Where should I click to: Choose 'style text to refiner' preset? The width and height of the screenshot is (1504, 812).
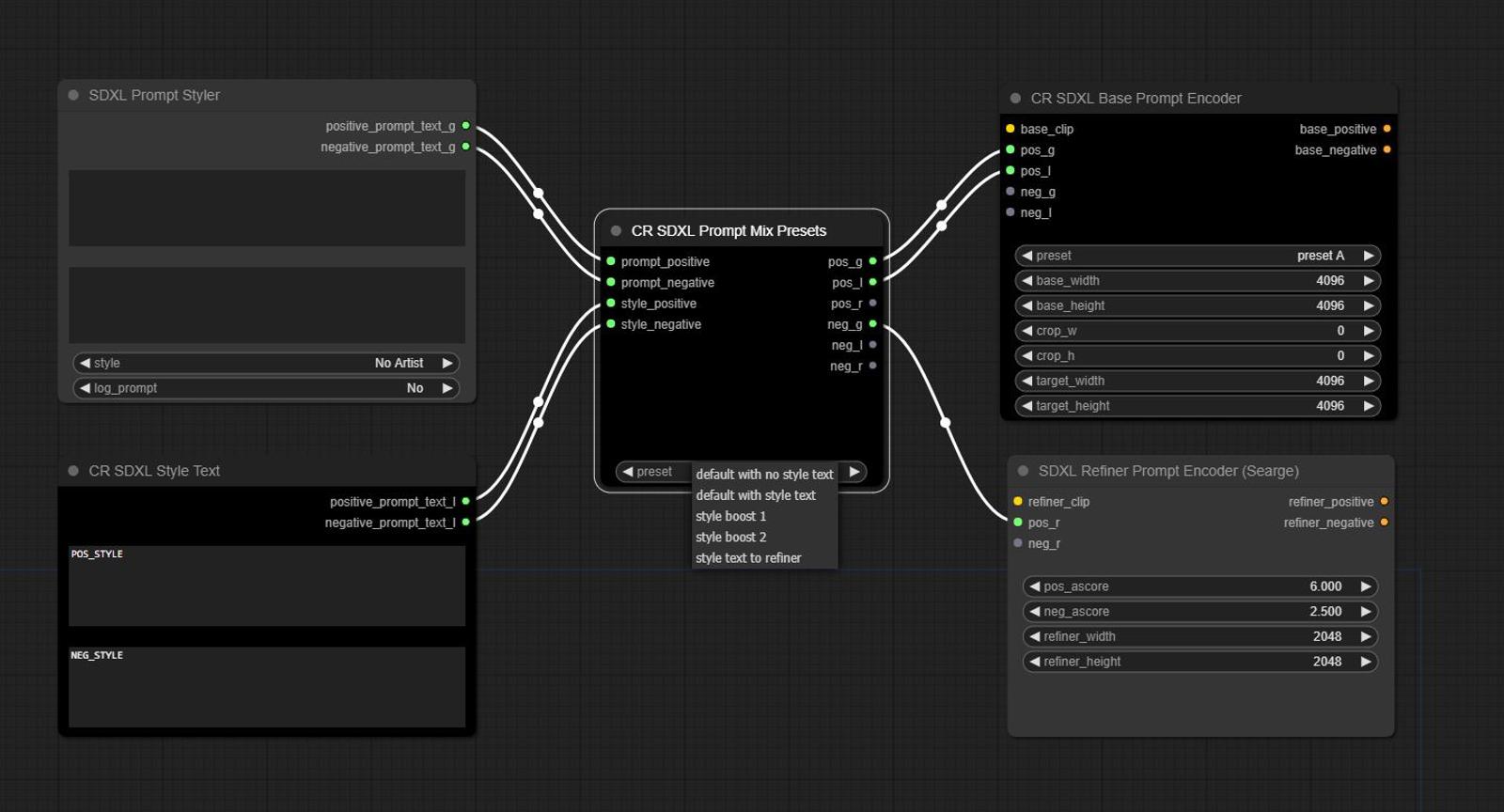coord(764,558)
